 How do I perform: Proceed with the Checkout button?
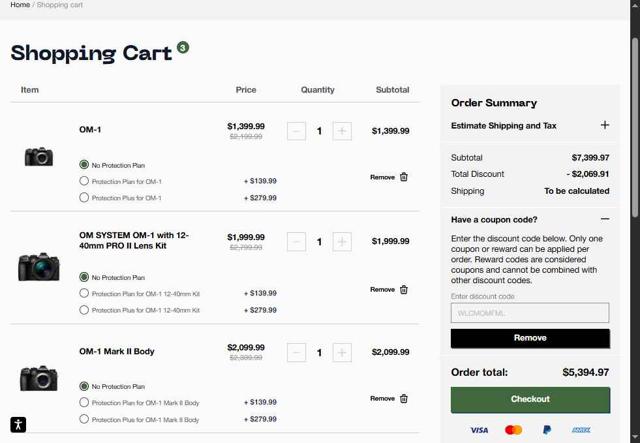tap(530, 400)
